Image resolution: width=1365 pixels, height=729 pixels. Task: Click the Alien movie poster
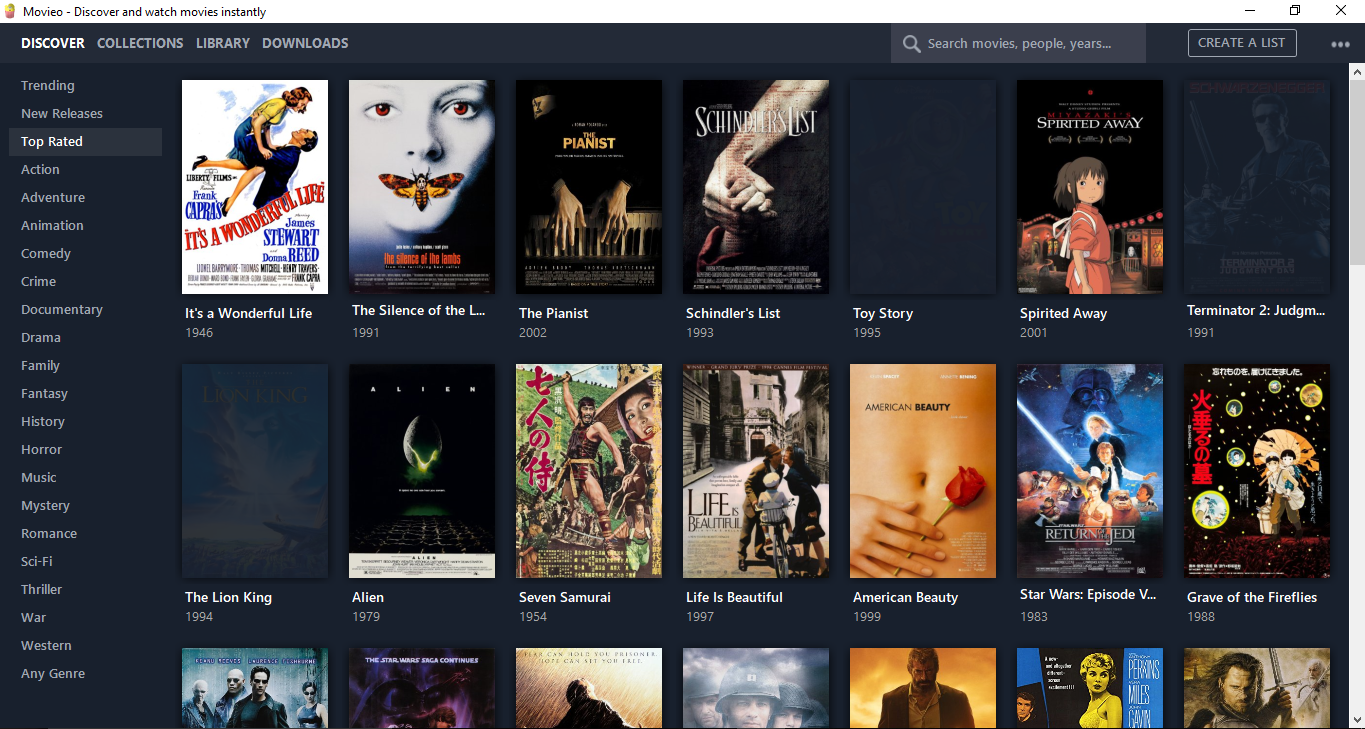pyautogui.click(x=421, y=471)
